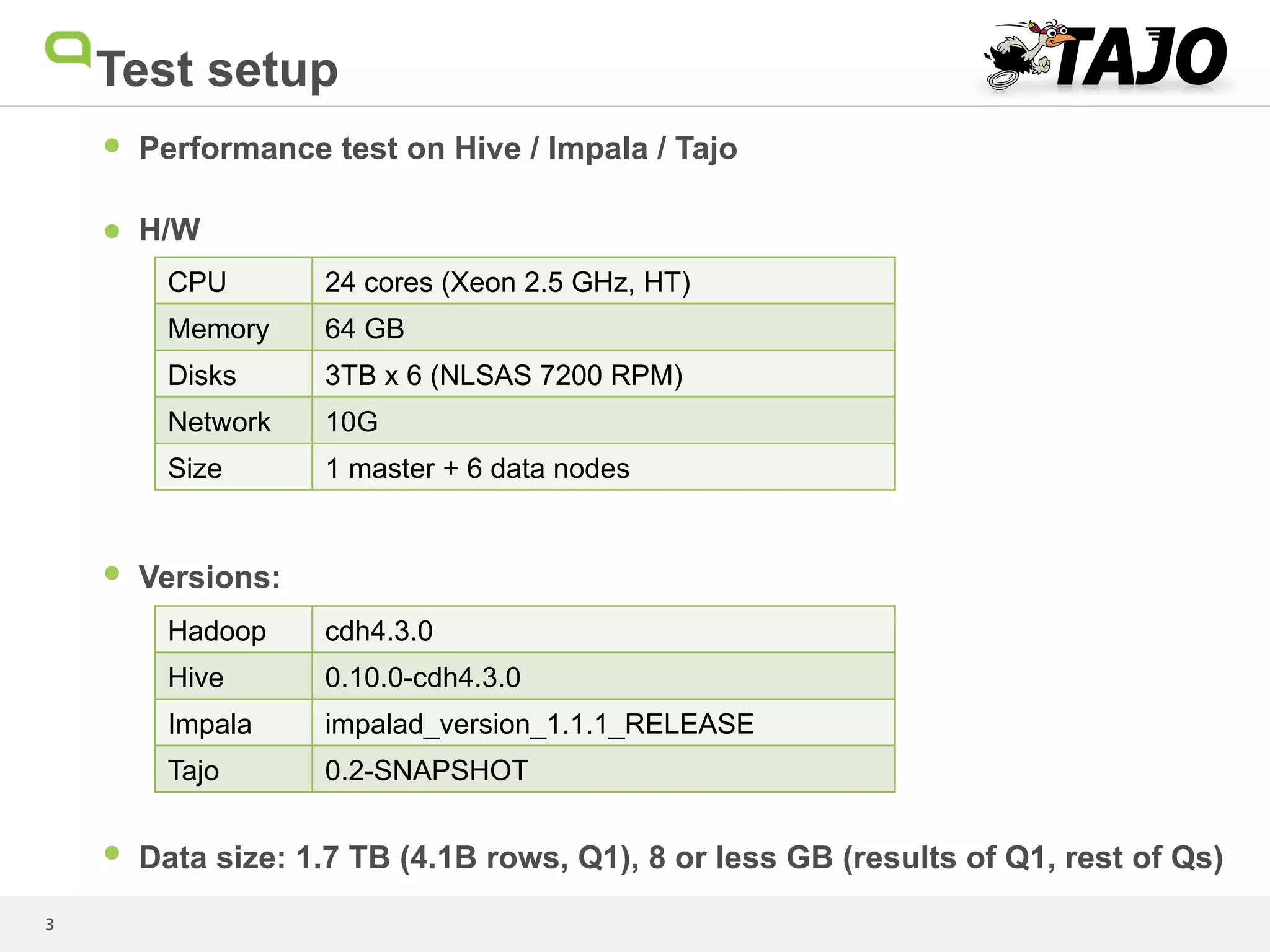The height and width of the screenshot is (952, 1270).
Task: Select the Hive 0.10.0-cdh4.3.0 version cell
Action: coord(603,677)
